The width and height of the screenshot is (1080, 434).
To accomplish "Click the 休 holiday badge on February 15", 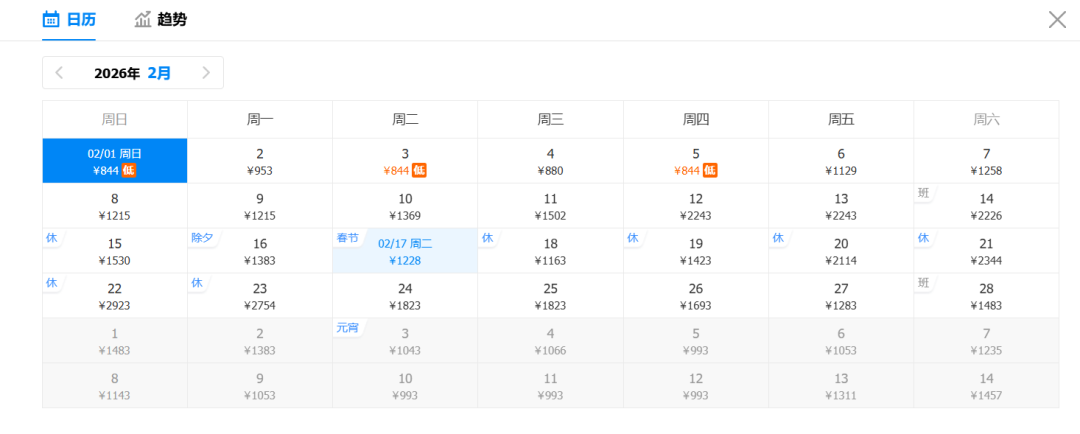I will click(x=52, y=238).
